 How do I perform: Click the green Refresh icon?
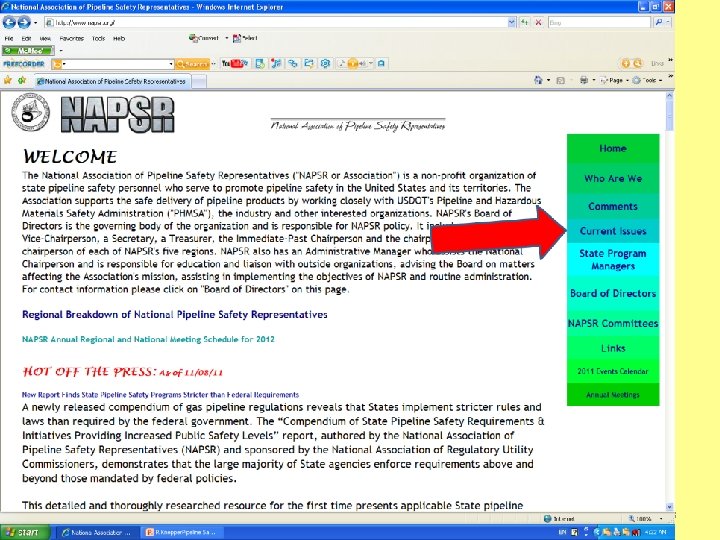pyautogui.click(x=524, y=22)
